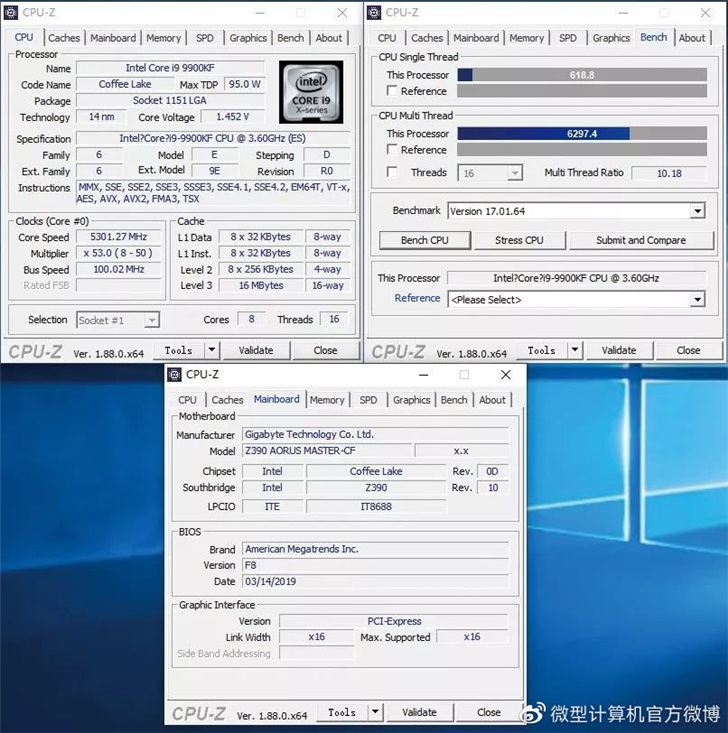Click the Intel Core i9 X-series logo
Viewport: 728px width, 733px height.
pyautogui.click(x=311, y=92)
